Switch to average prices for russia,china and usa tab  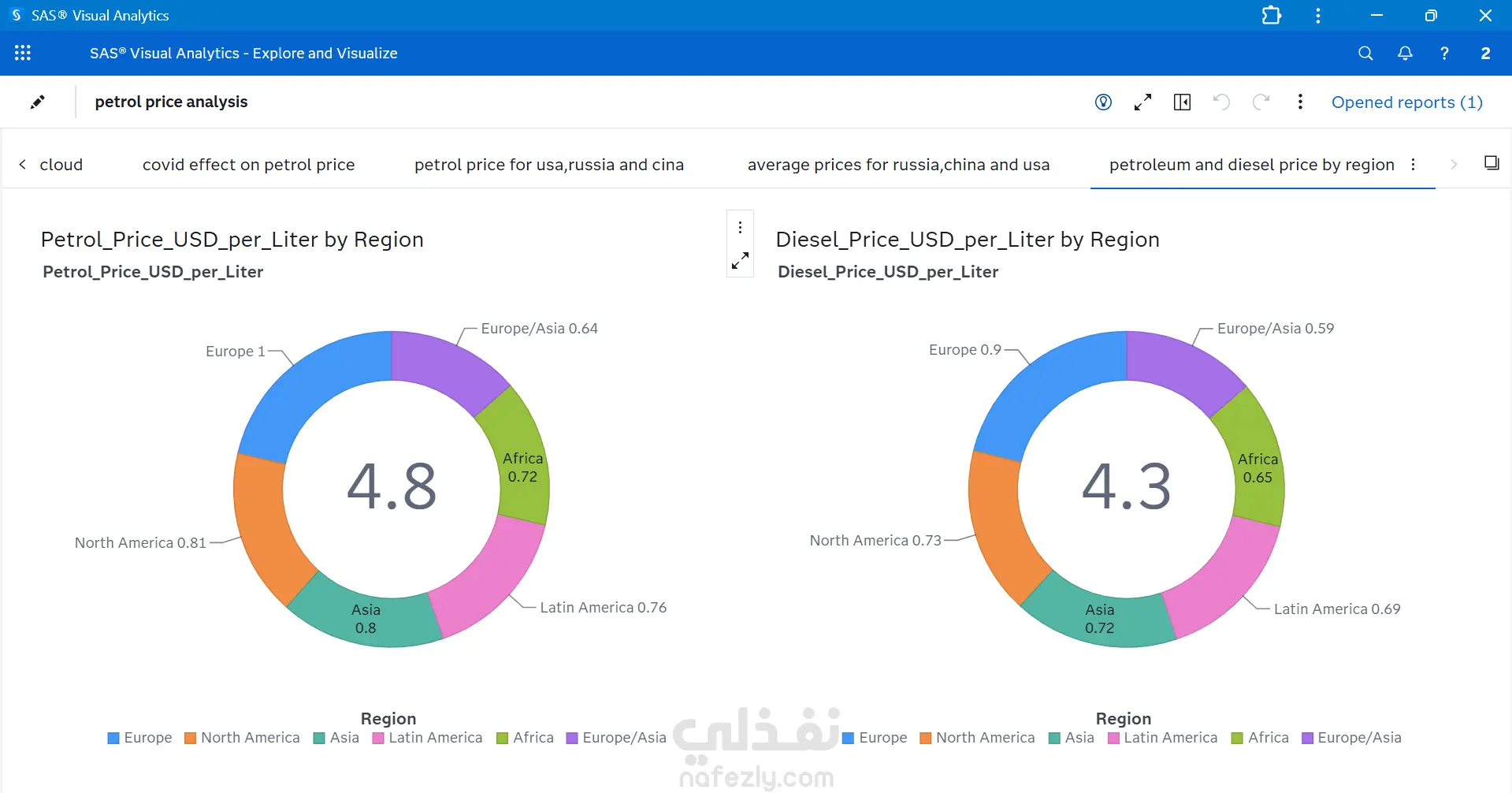point(898,165)
